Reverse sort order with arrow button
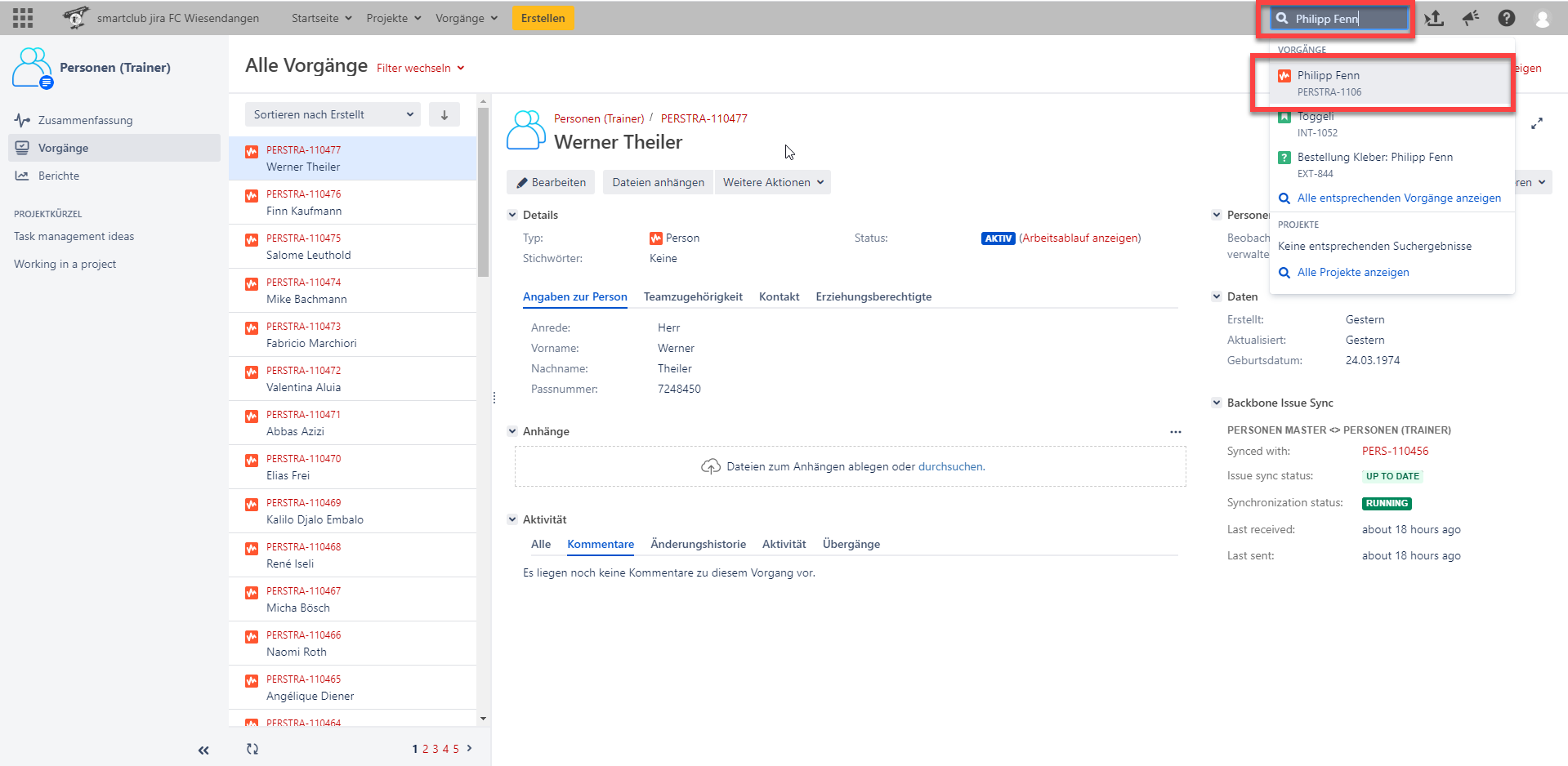Screen dimensions: 1568x766 coord(444,115)
